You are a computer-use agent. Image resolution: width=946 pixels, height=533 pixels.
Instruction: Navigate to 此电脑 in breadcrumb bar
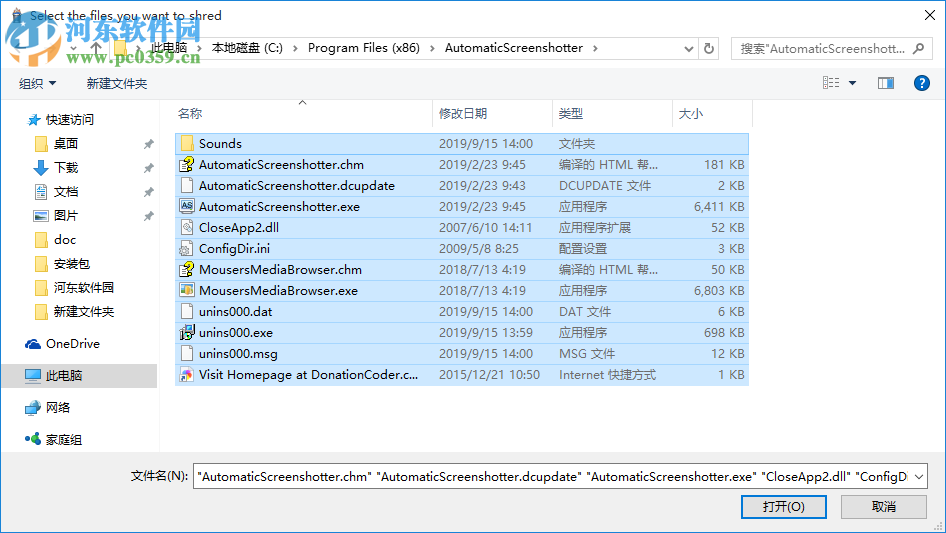pos(169,48)
